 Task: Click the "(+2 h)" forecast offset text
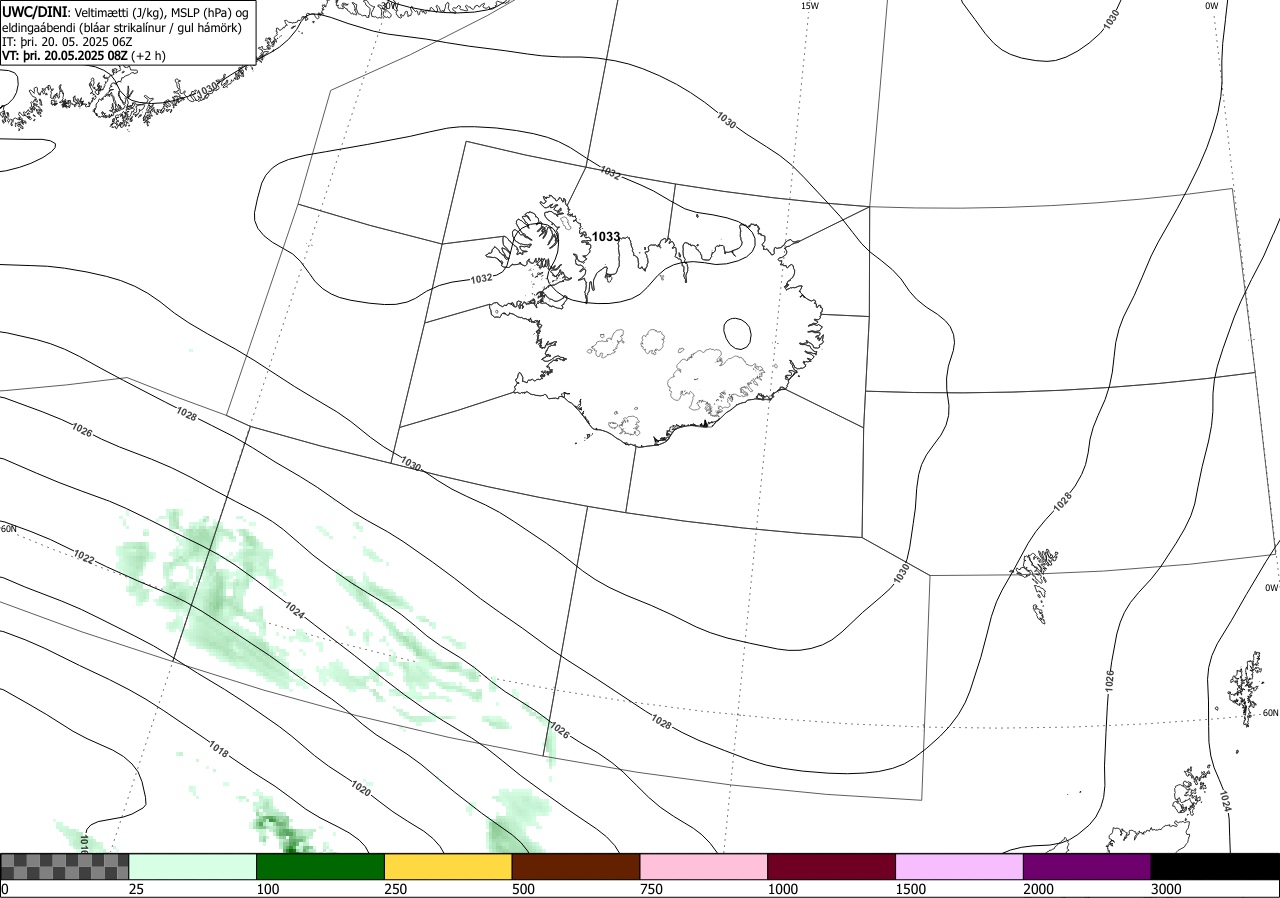[x=148, y=56]
